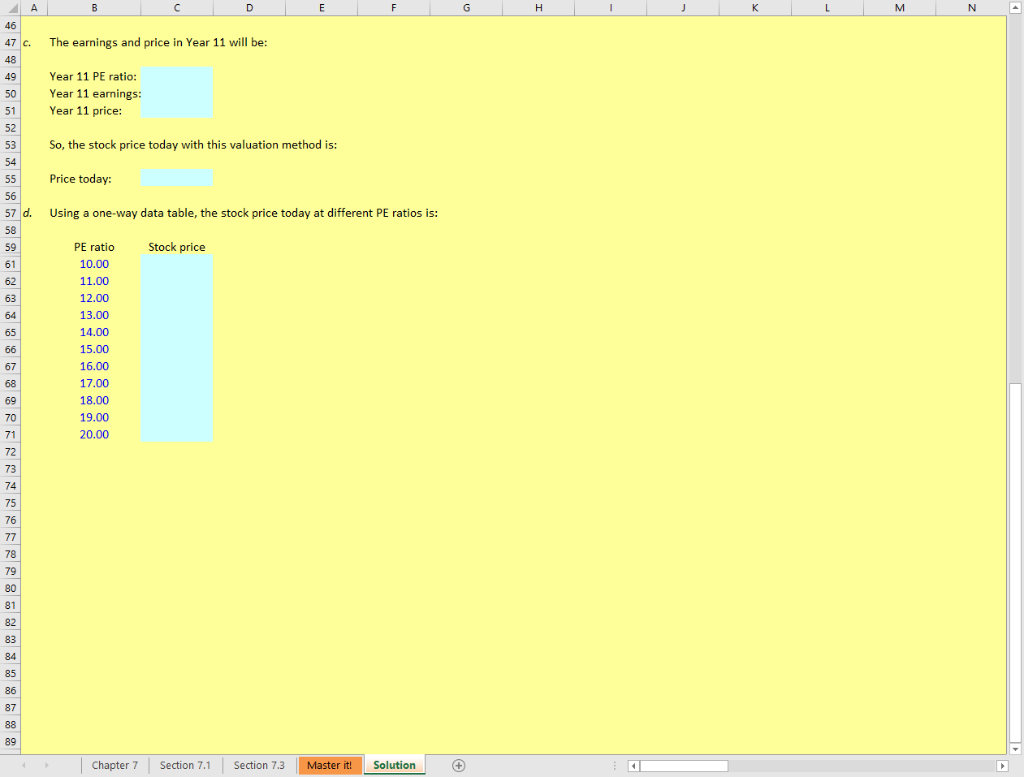This screenshot has width=1024, height=777.
Task: Click the italic 'd.' question marker
Action: 27,213
